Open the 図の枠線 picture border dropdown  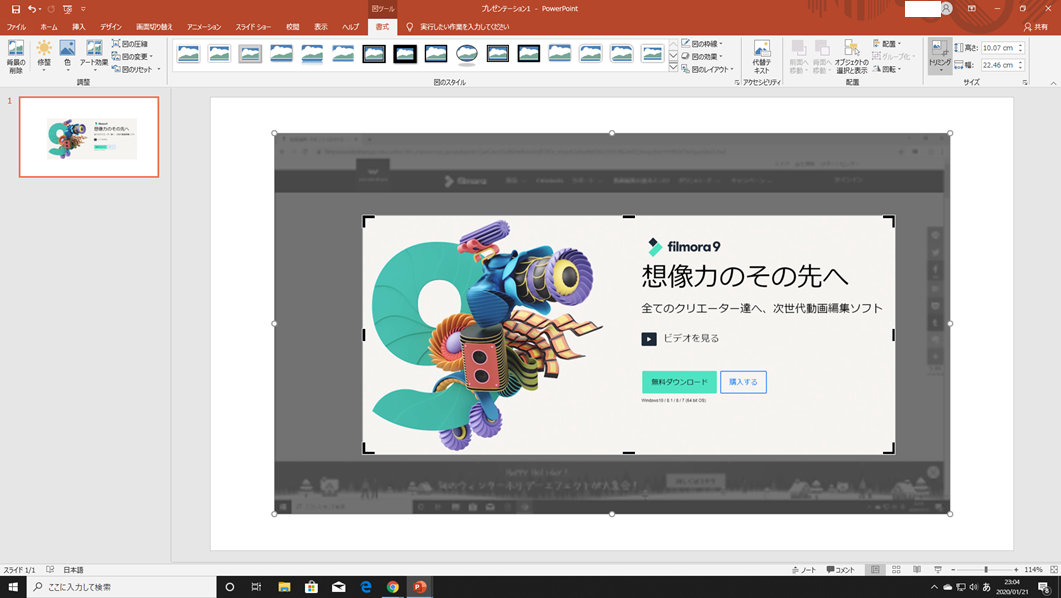[x=702, y=43]
